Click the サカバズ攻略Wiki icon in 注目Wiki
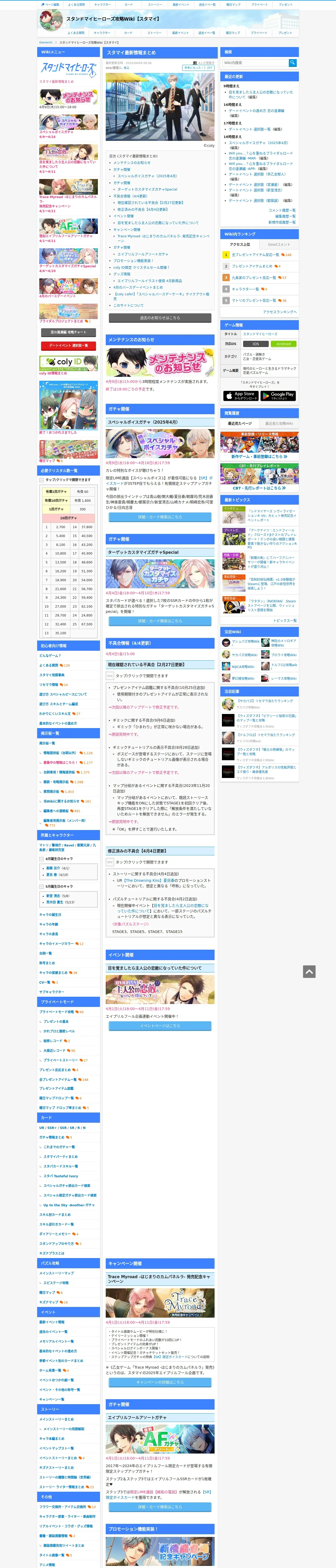 pos(226,654)
